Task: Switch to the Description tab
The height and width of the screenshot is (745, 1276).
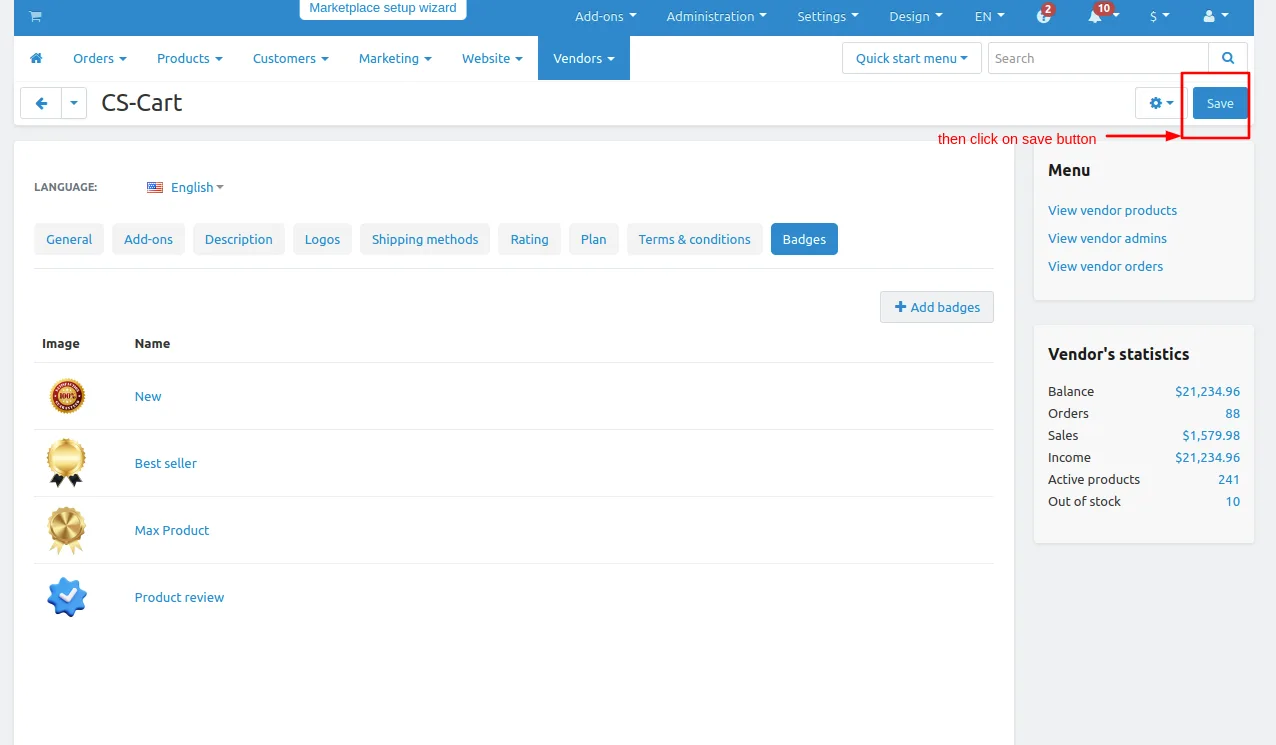Action: pyautogui.click(x=239, y=239)
